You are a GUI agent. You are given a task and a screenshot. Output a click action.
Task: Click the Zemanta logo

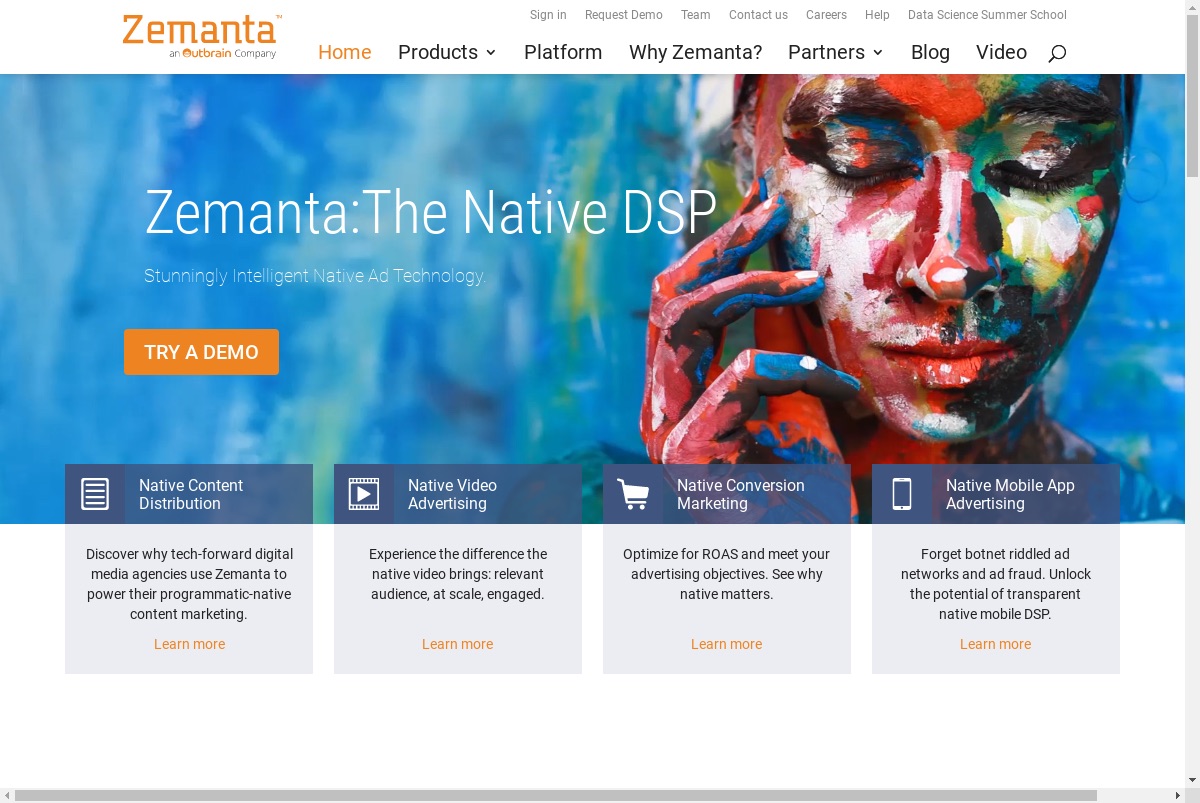point(202,37)
